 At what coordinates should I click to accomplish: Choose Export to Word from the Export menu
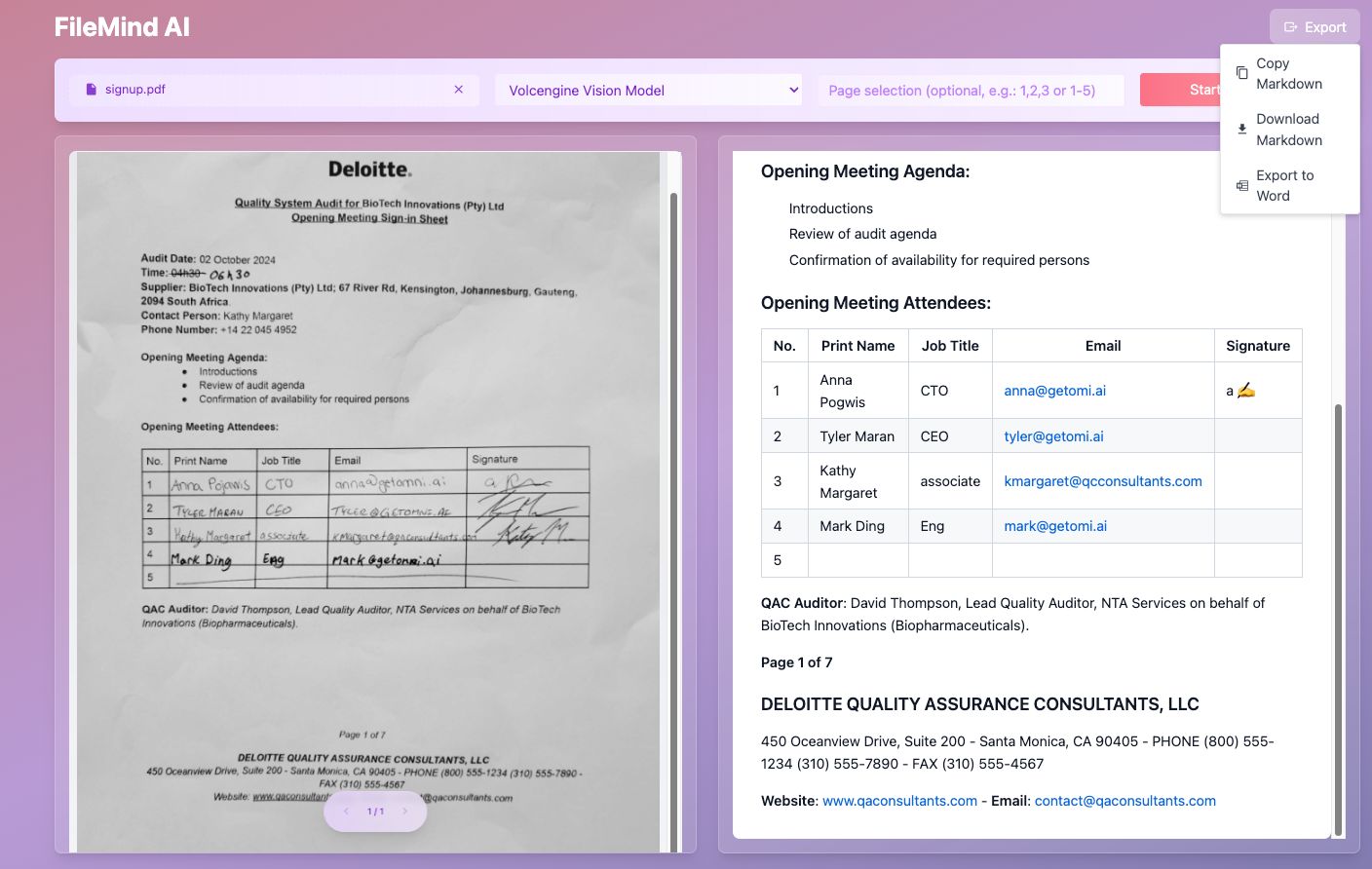click(x=1285, y=185)
